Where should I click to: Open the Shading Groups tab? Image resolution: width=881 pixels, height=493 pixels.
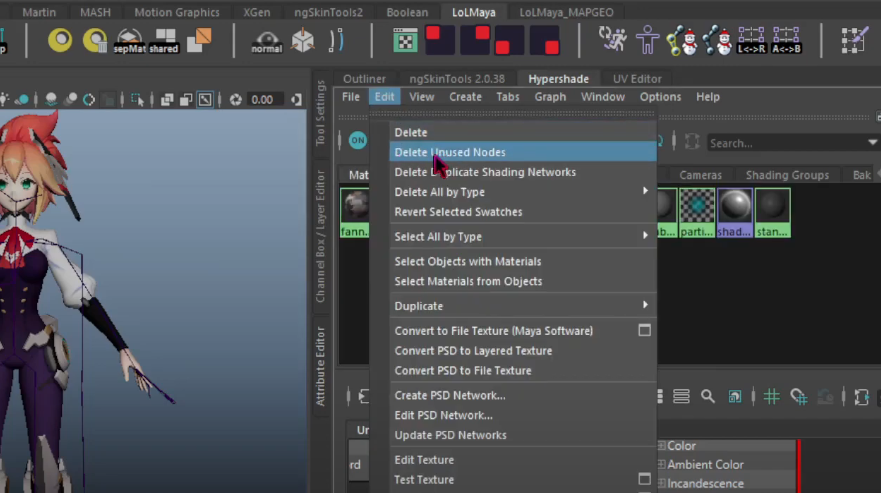coord(787,175)
